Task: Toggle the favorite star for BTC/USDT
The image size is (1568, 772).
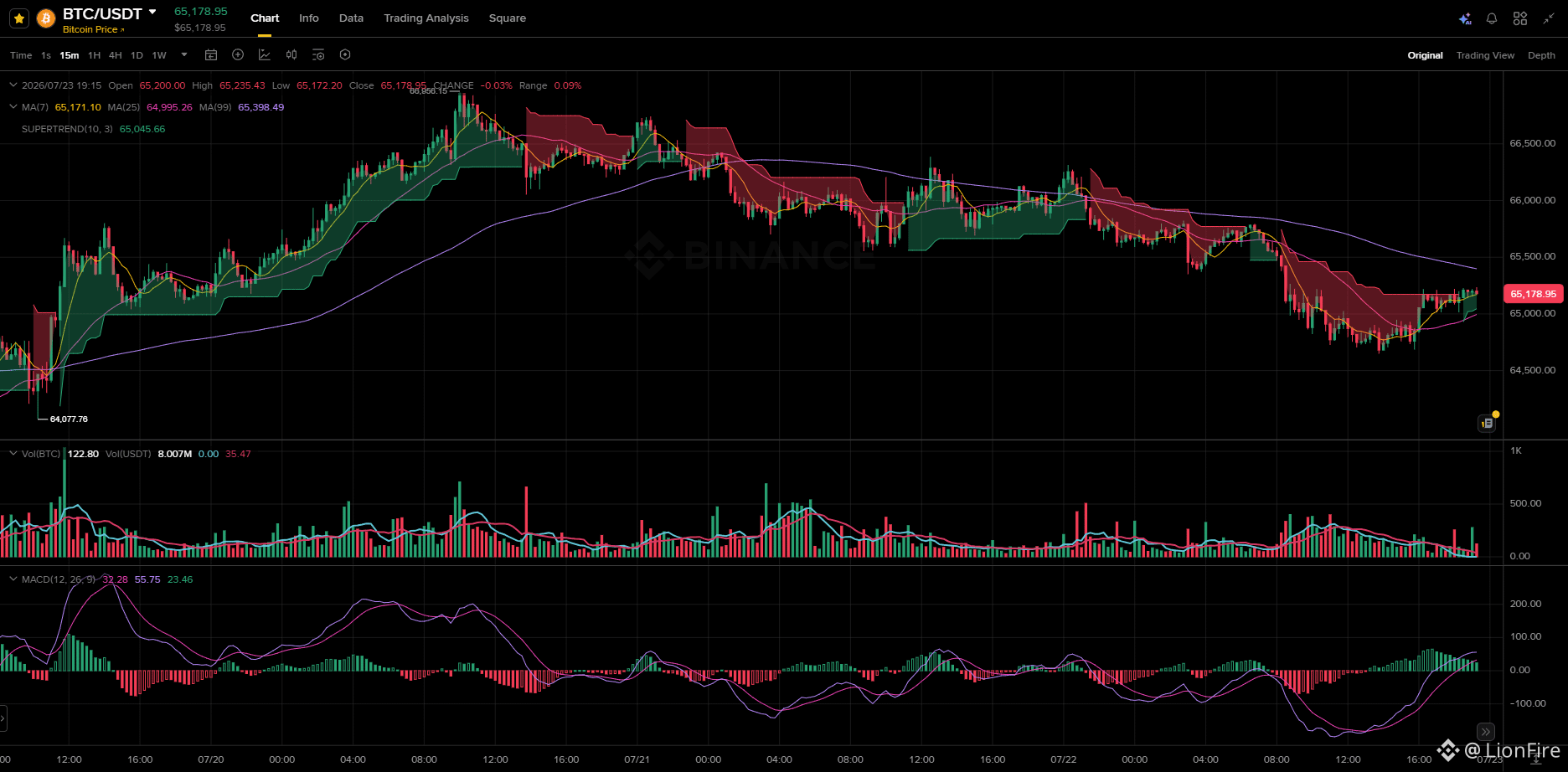Action: pyautogui.click(x=19, y=18)
